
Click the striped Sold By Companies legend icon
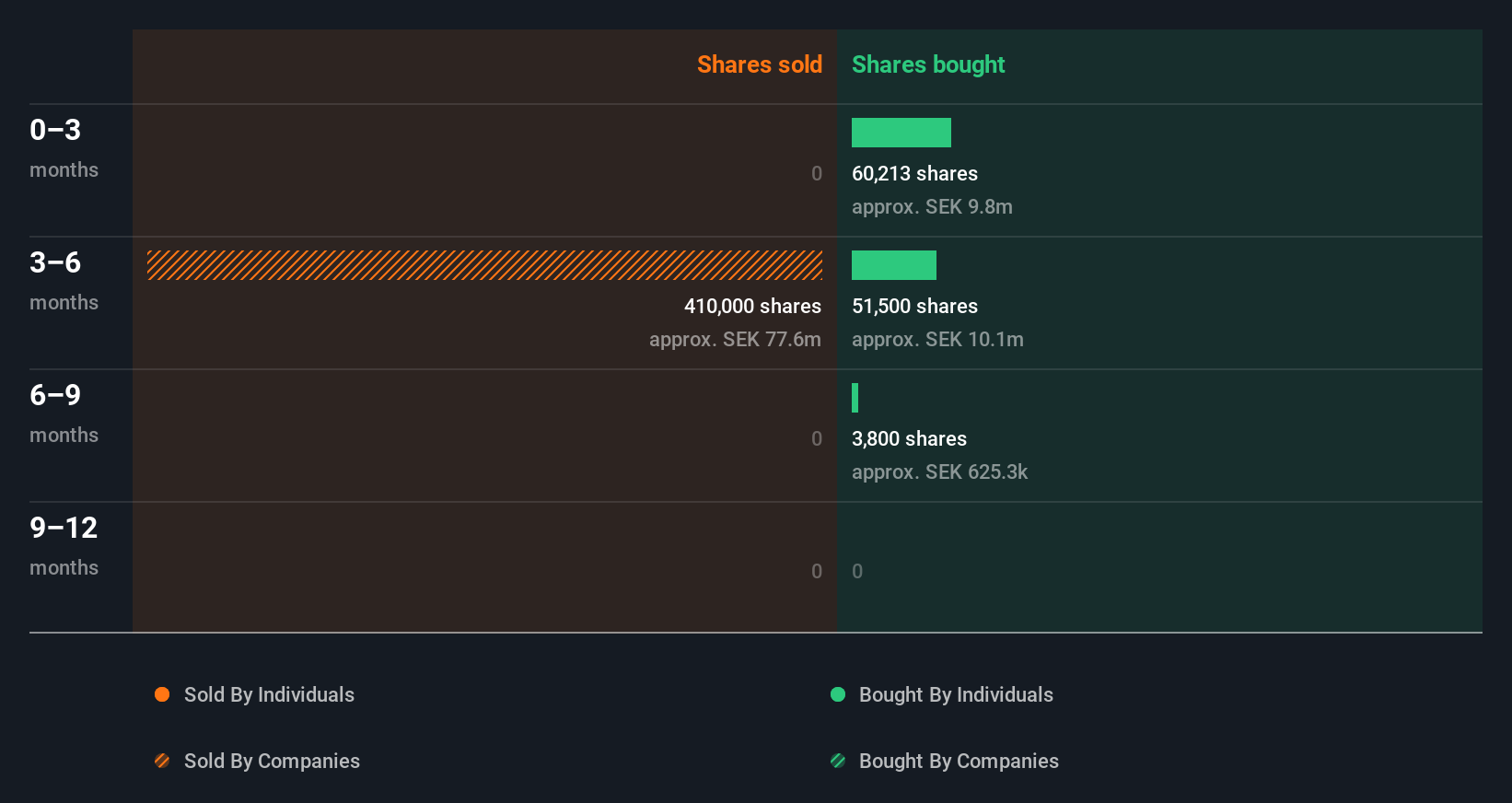pyautogui.click(x=162, y=761)
